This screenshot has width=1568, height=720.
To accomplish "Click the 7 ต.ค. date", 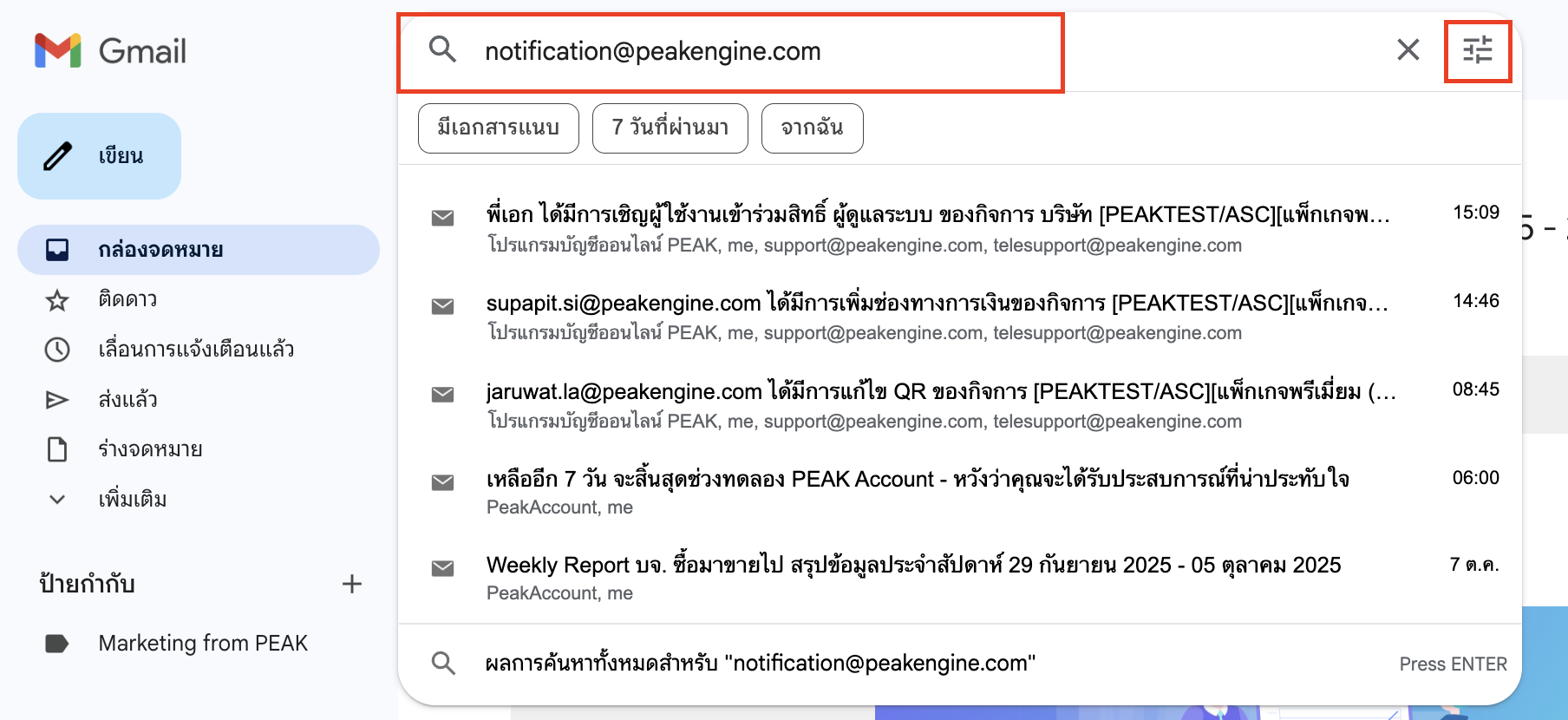I will (1474, 565).
